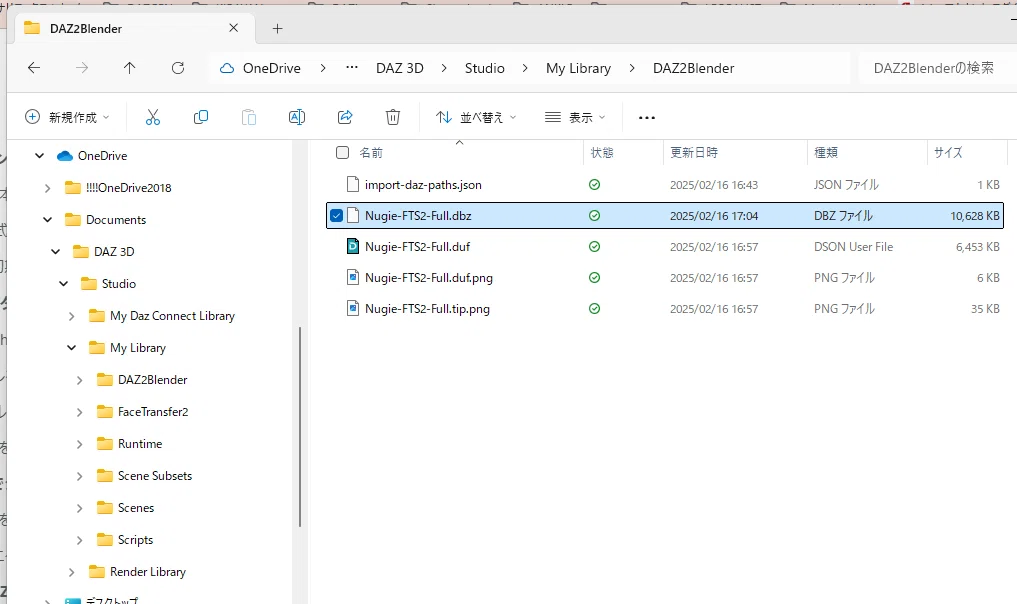The height and width of the screenshot is (604, 1017).
Task: Expand the !!!!OneDrive2018 folder node
Action: pyautogui.click(x=47, y=188)
